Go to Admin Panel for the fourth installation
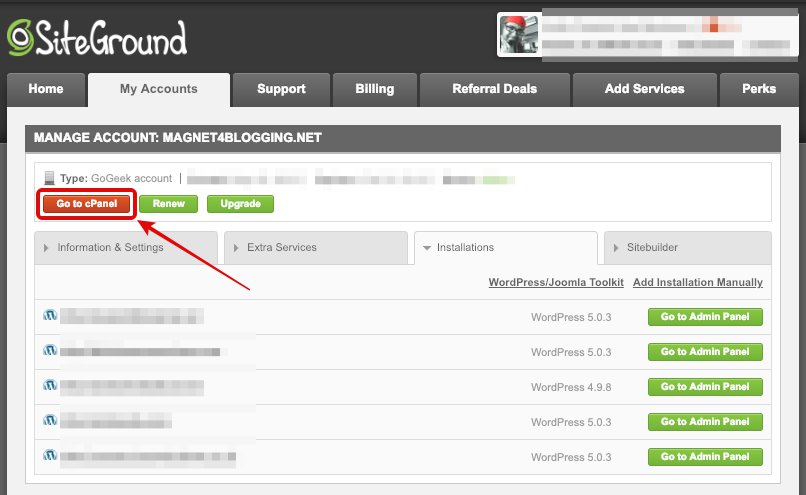The height and width of the screenshot is (495, 806). 705,421
